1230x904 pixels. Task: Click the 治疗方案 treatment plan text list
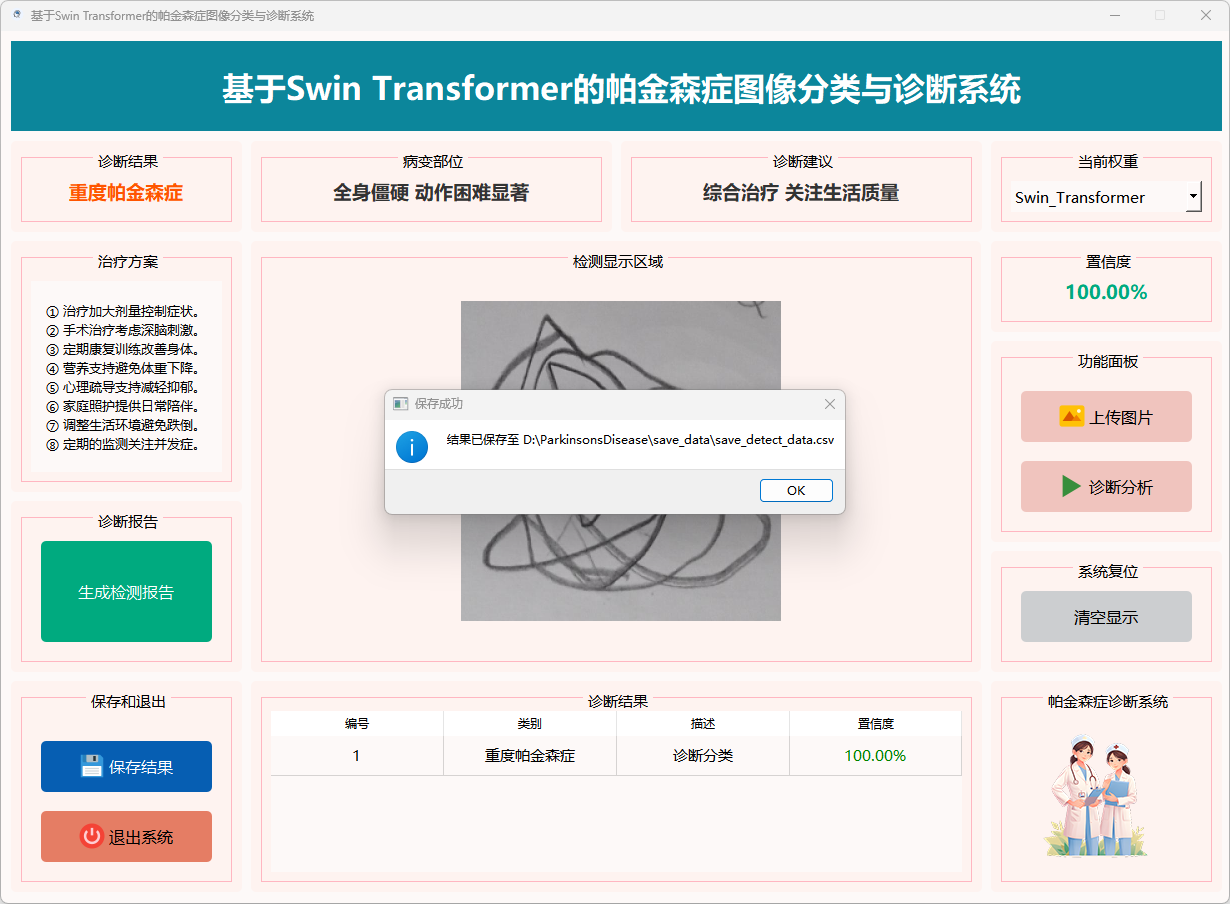pos(126,378)
